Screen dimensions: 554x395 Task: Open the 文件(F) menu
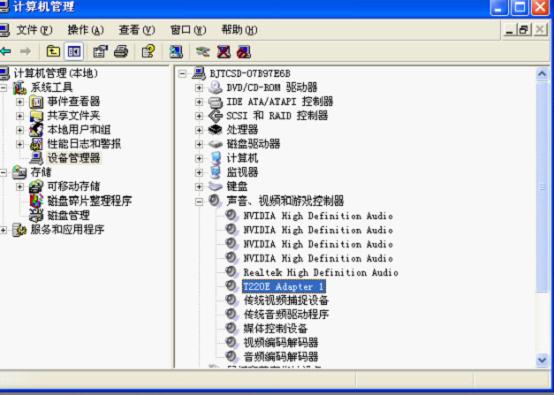click(34, 30)
